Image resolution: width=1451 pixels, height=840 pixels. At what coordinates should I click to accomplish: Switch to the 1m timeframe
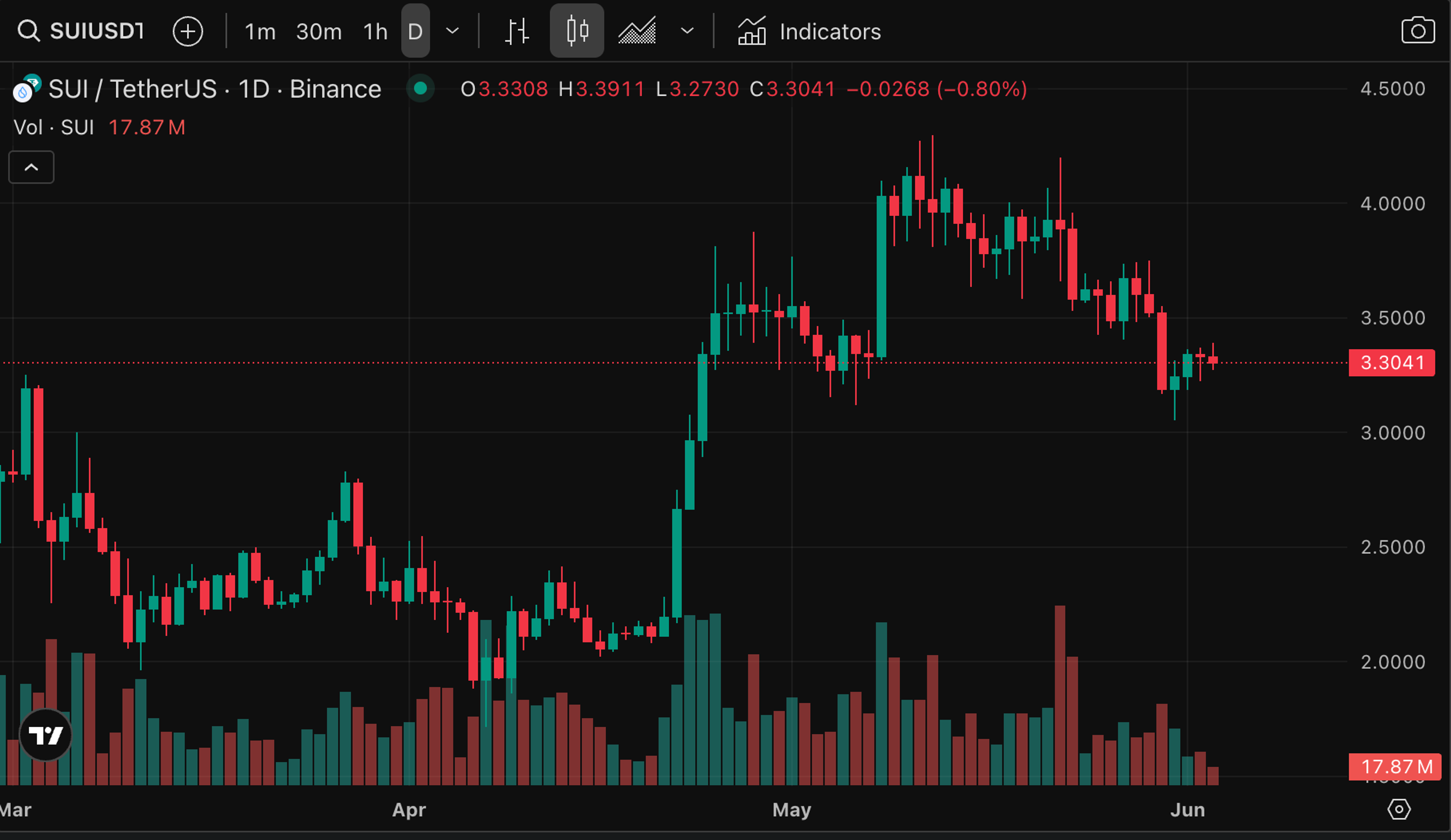point(260,32)
